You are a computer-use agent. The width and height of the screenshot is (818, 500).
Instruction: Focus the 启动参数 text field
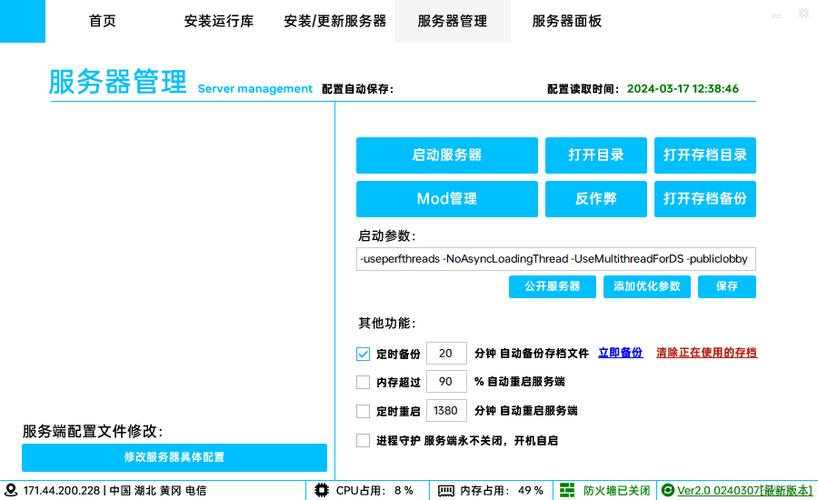[556, 259]
